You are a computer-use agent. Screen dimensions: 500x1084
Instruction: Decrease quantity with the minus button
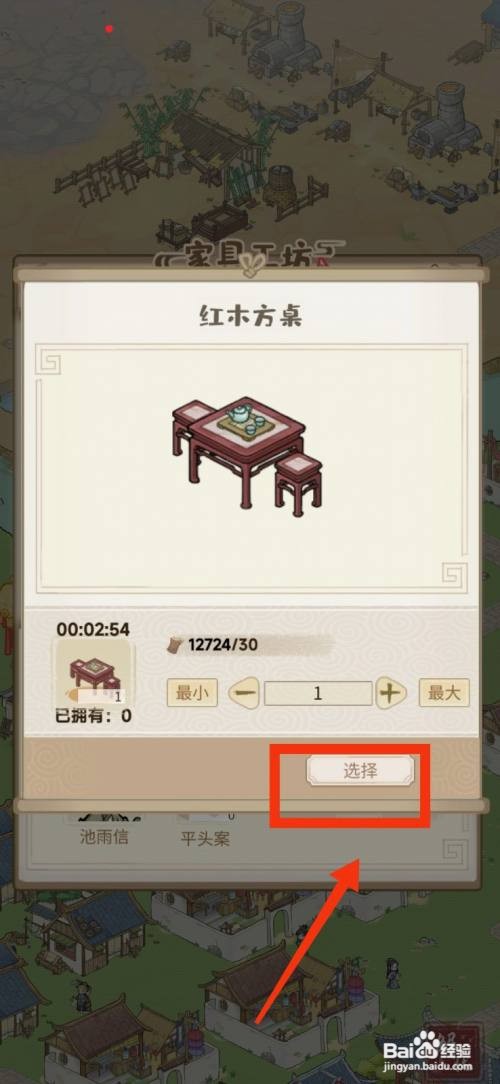tap(244, 693)
